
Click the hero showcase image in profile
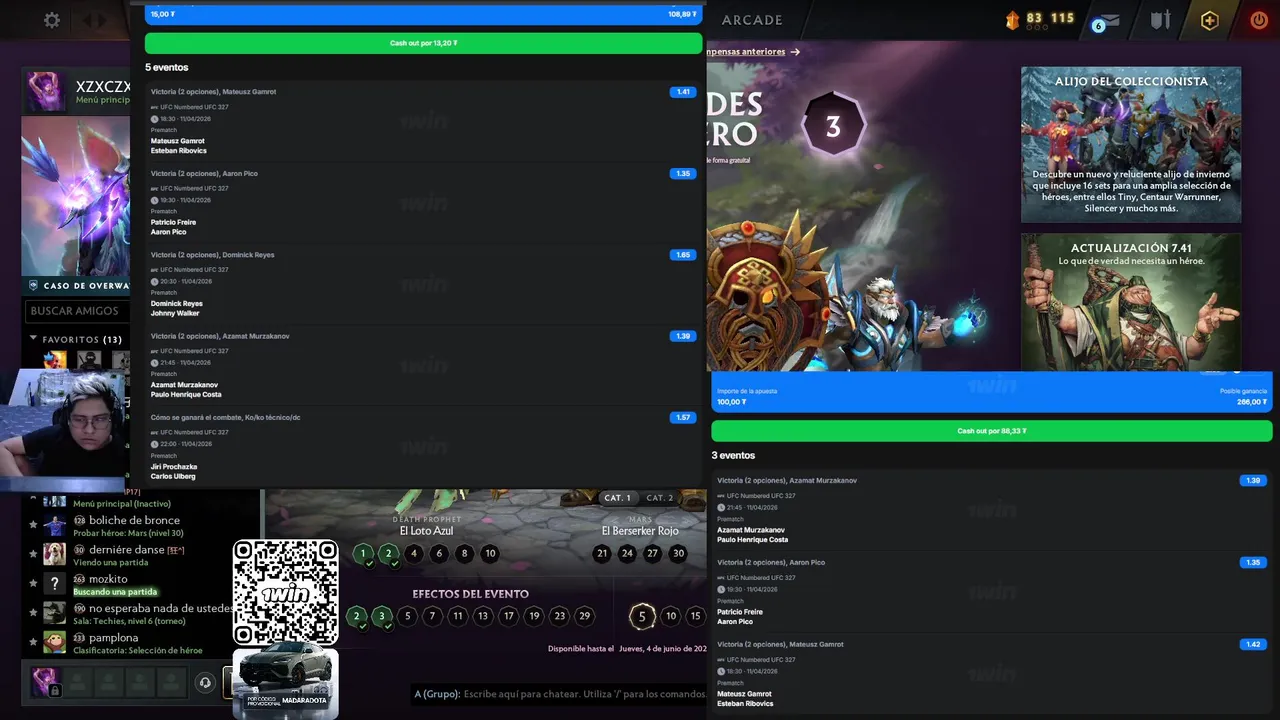[76, 195]
